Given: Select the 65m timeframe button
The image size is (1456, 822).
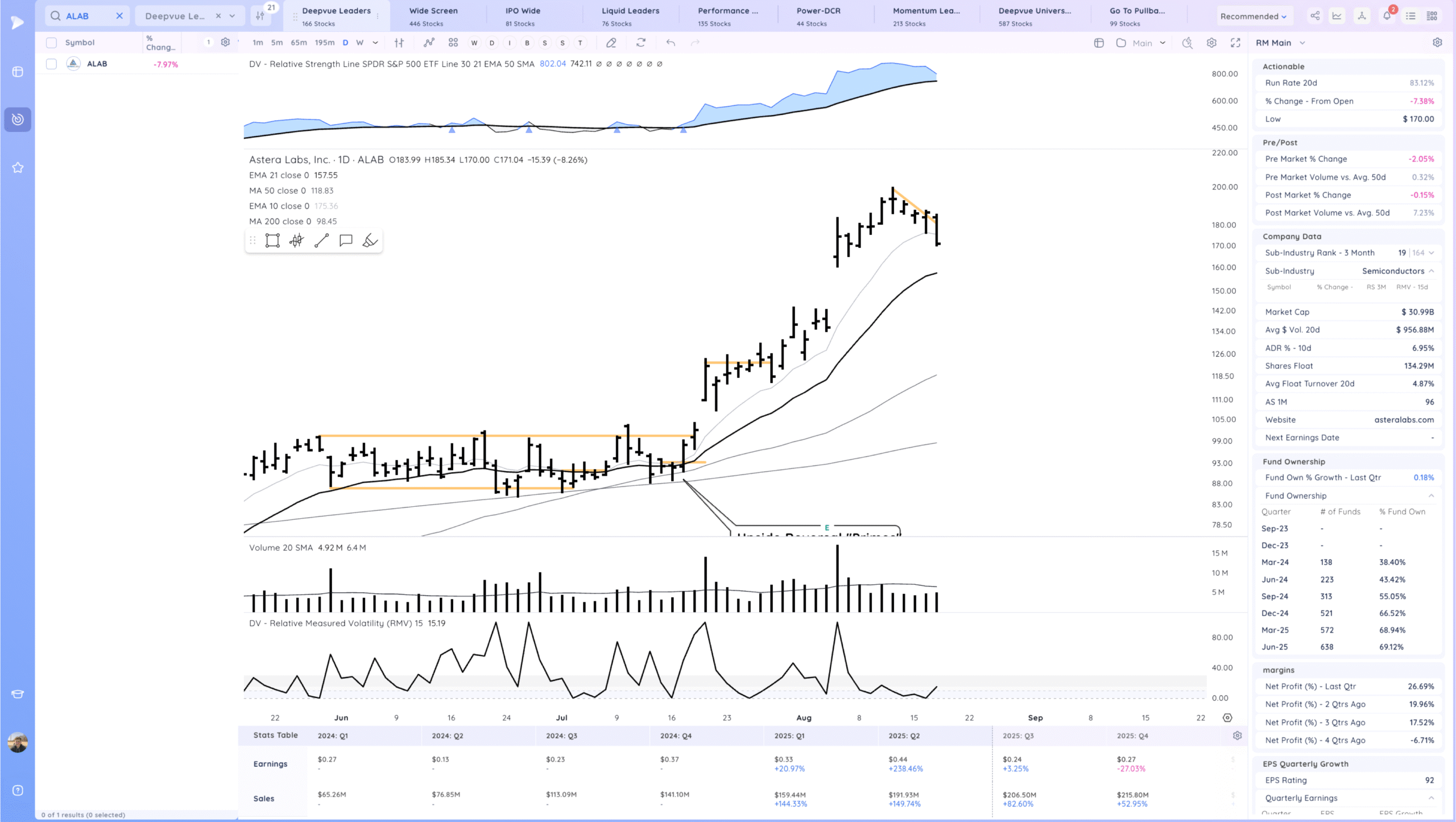Looking at the screenshot, I should 299,43.
